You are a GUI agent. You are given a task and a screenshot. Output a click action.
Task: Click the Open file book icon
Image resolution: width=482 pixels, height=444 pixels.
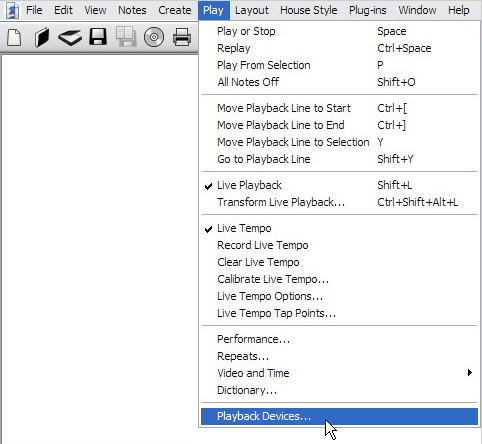(x=42, y=37)
